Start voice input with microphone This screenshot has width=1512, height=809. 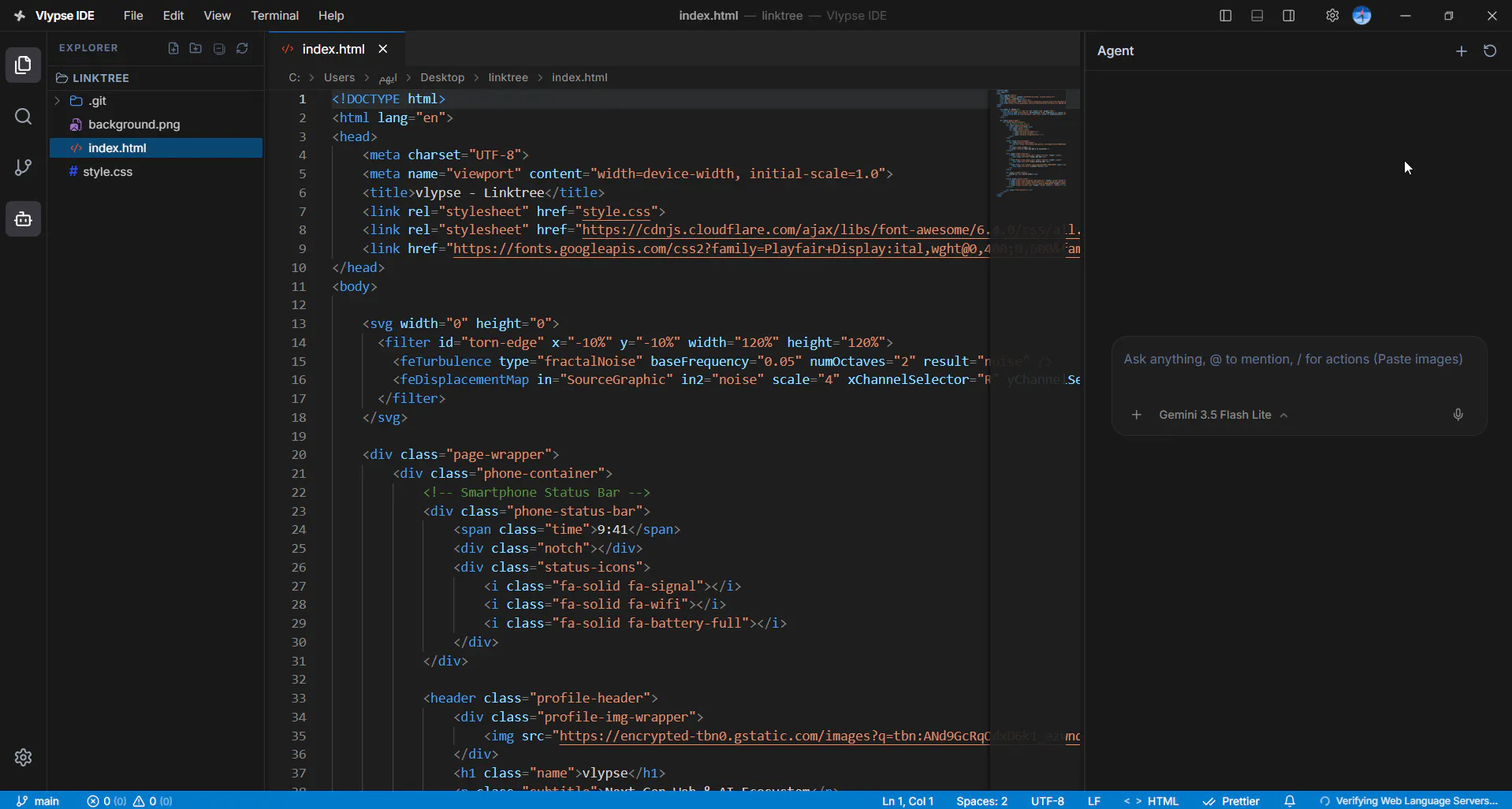point(1458,415)
